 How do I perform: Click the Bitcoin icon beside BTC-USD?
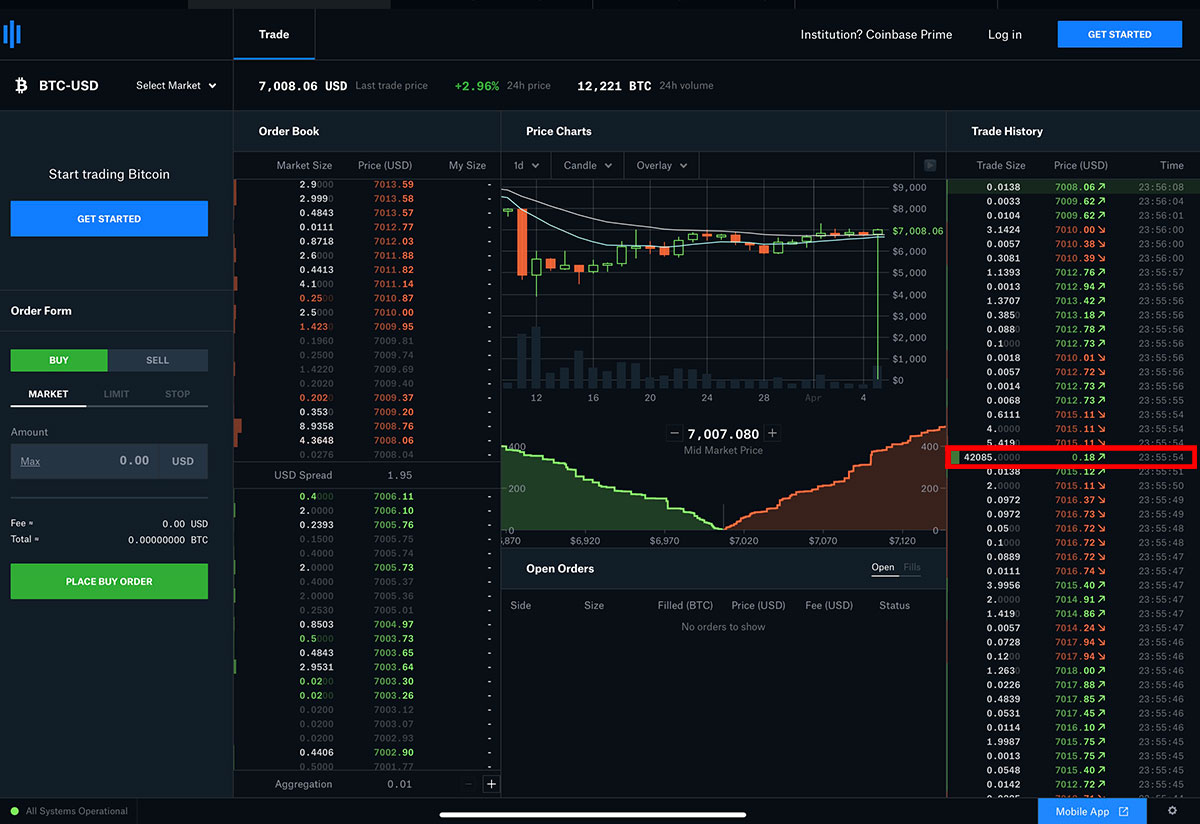(21, 86)
